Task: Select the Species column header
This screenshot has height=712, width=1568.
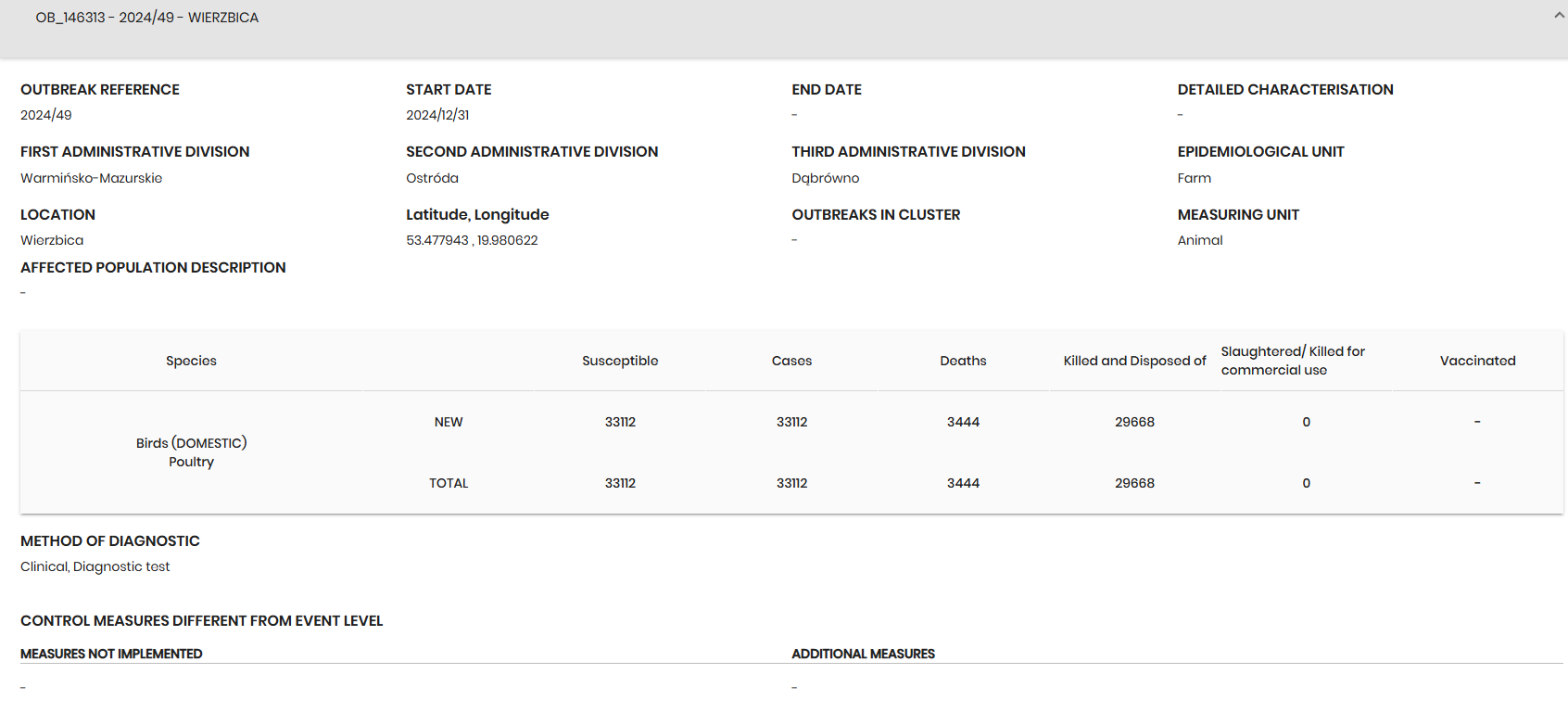Action: pyautogui.click(x=191, y=361)
